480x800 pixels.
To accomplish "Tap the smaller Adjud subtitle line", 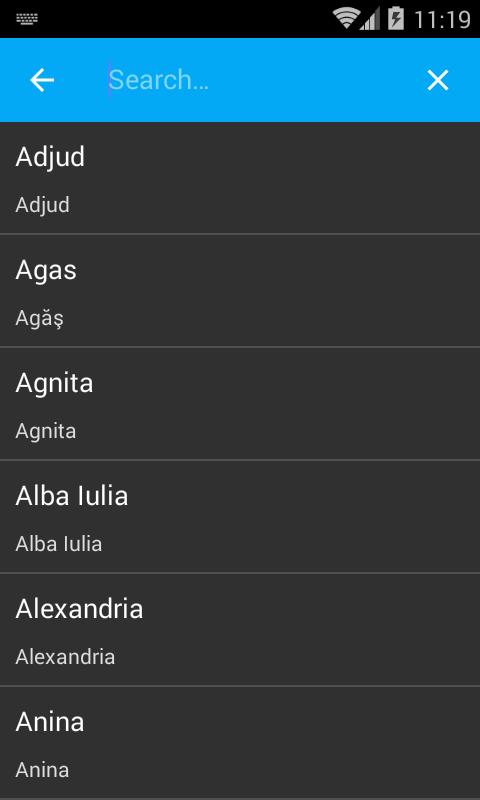I will click(x=42, y=206).
